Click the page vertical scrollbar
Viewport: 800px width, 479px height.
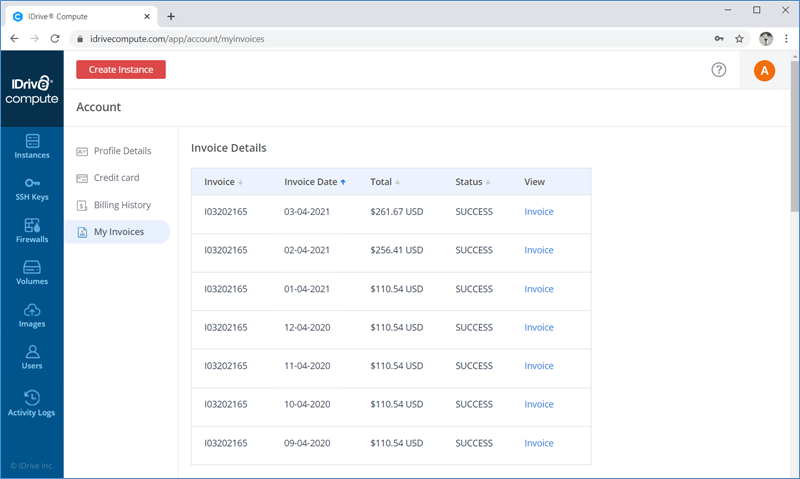pos(795,136)
